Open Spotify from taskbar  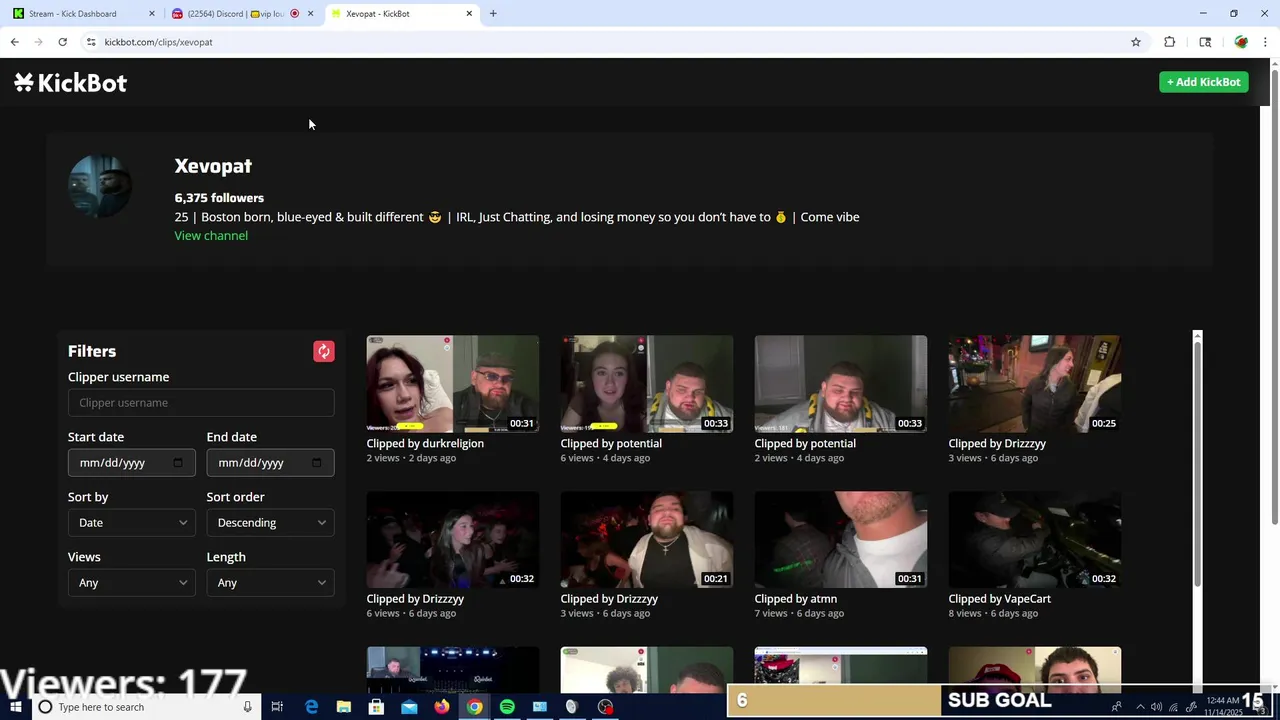[x=507, y=707]
